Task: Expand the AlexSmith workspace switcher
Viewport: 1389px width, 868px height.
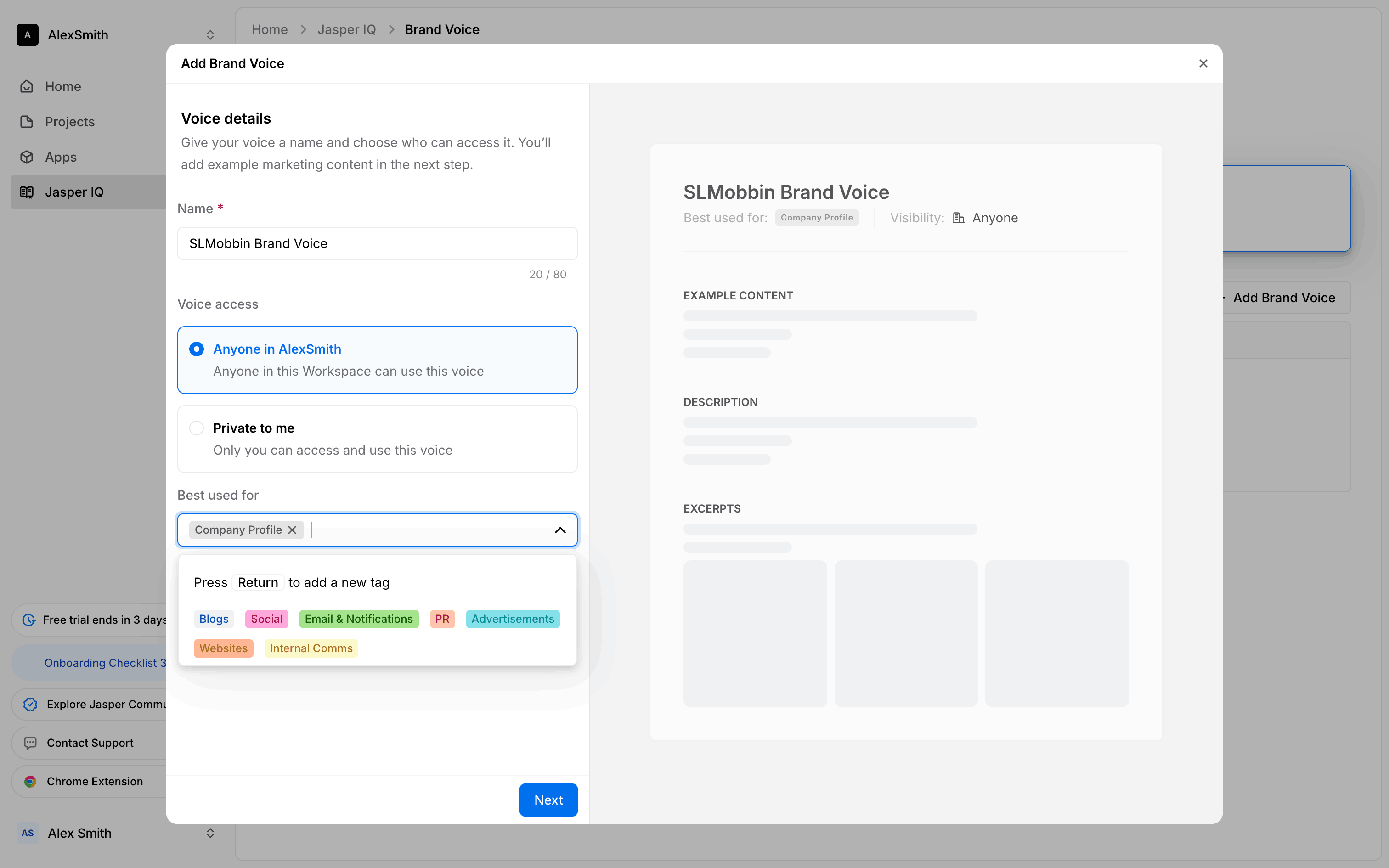Action: click(x=210, y=35)
